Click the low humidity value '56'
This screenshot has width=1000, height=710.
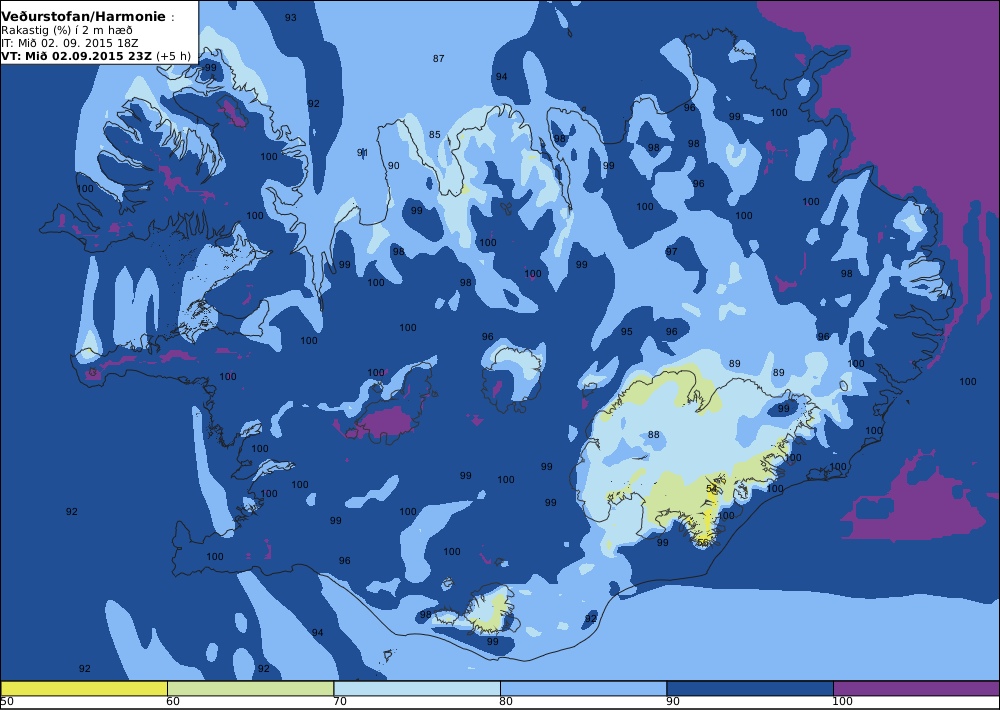pos(702,542)
